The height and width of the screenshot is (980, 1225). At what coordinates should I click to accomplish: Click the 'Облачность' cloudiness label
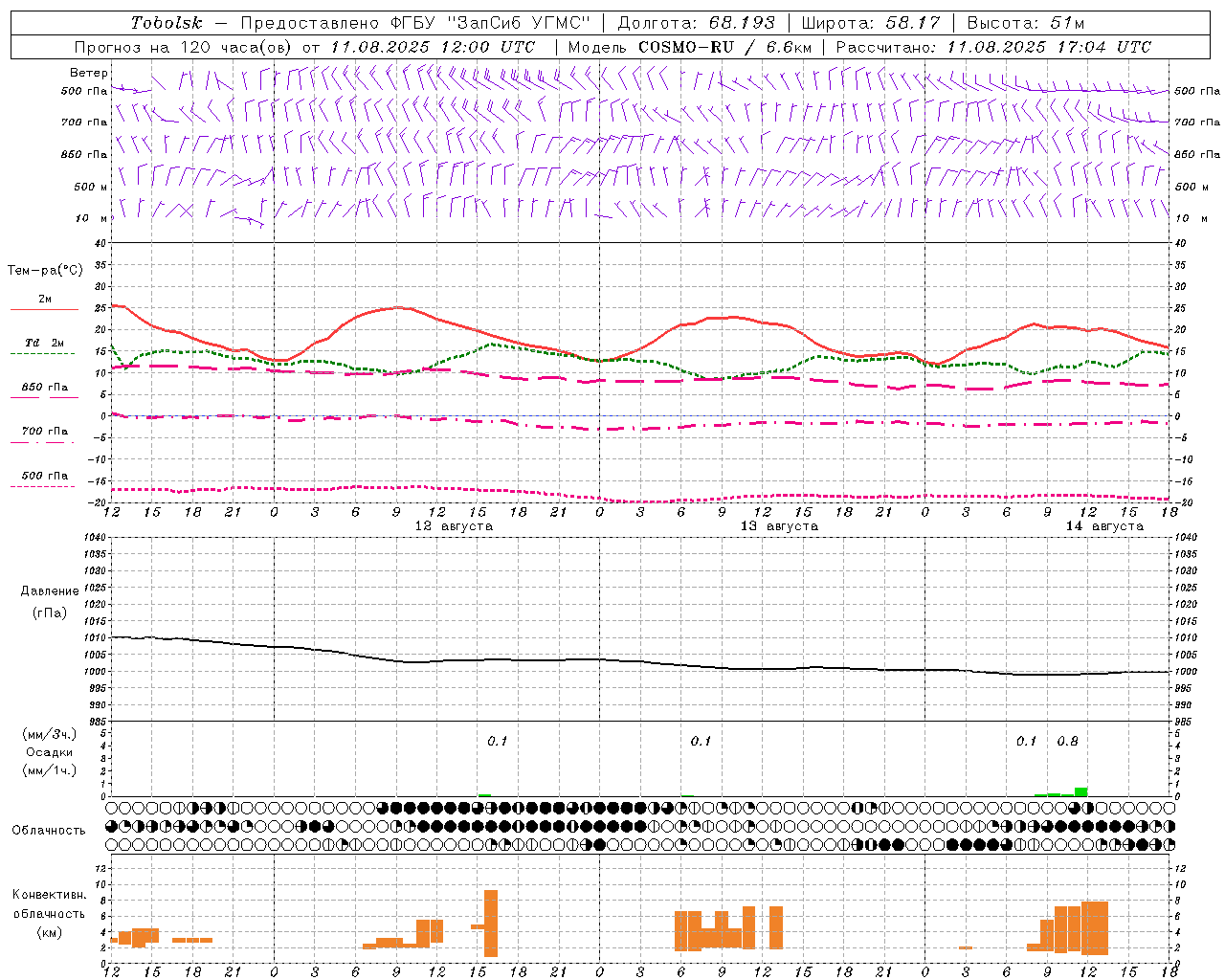[x=49, y=831]
